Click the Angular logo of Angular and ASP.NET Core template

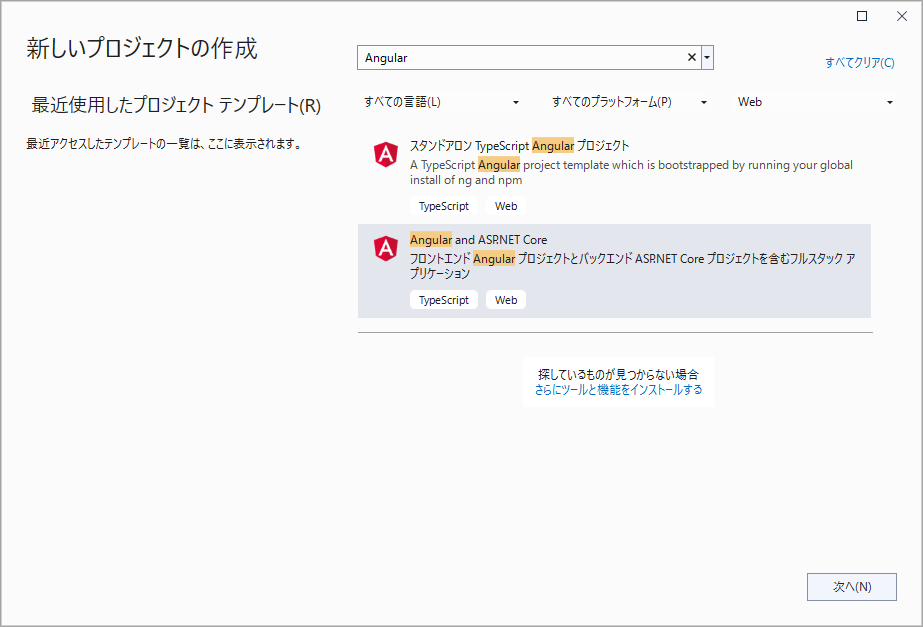pyautogui.click(x=386, y=248)
